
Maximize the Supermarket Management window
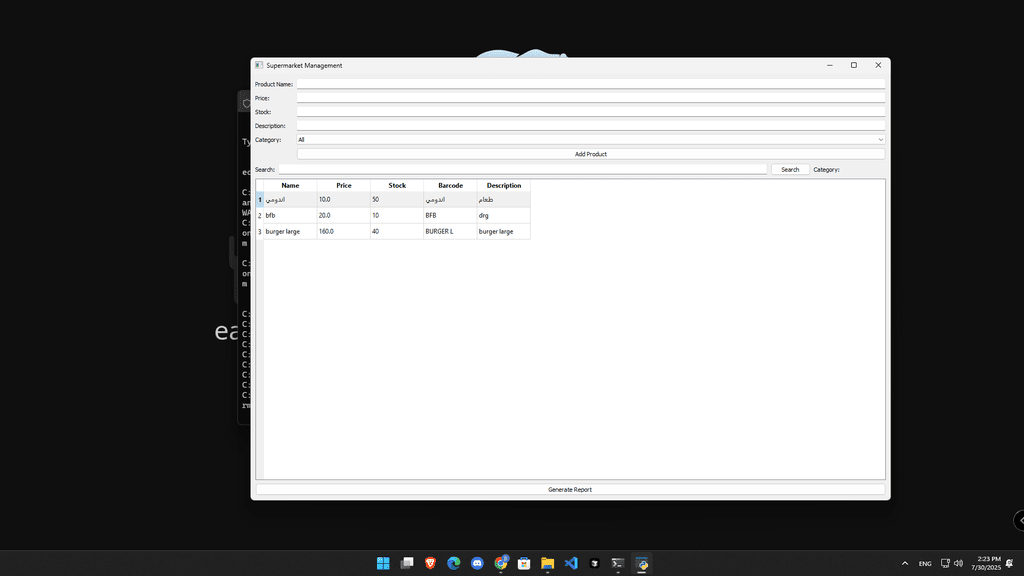(854, 65)
